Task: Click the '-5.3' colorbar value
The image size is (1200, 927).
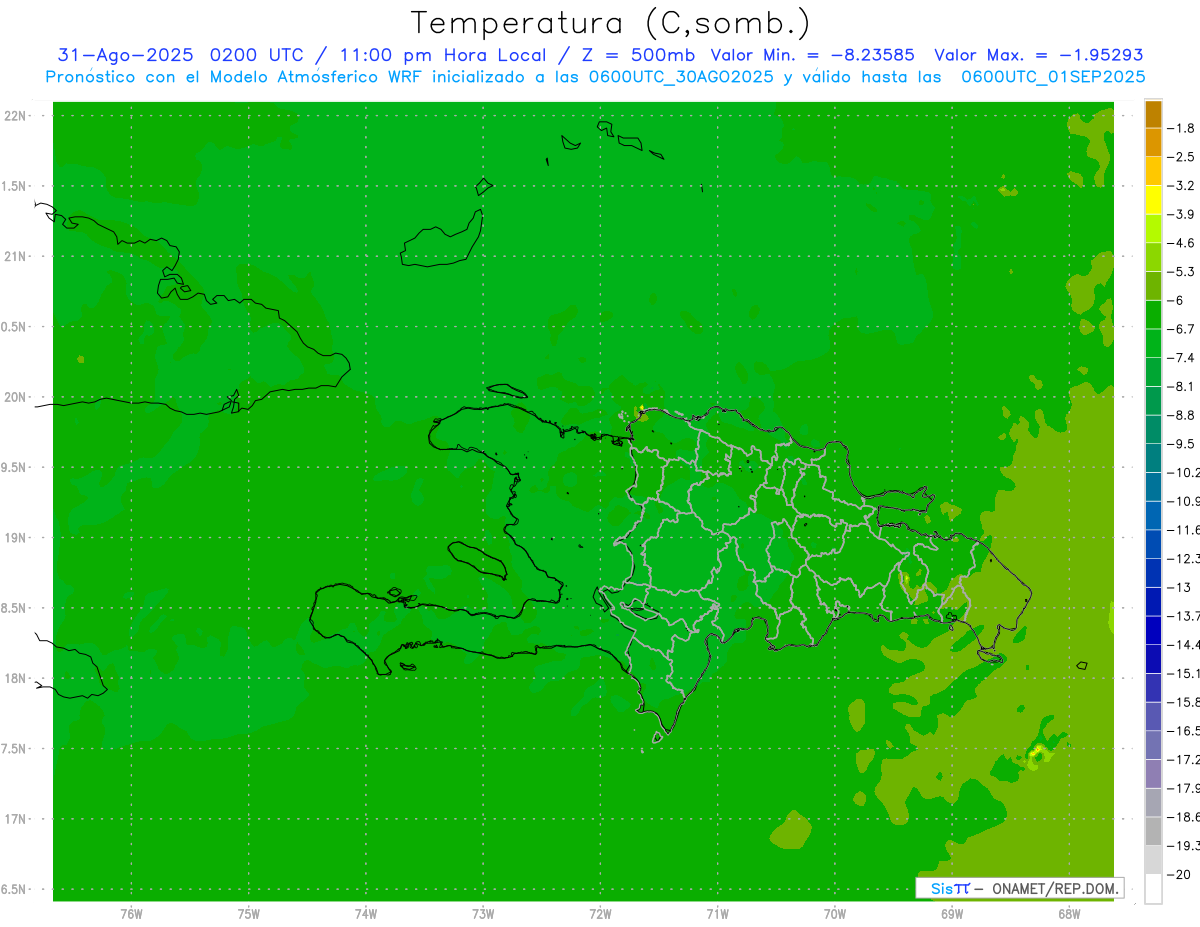Action: 1183,271
